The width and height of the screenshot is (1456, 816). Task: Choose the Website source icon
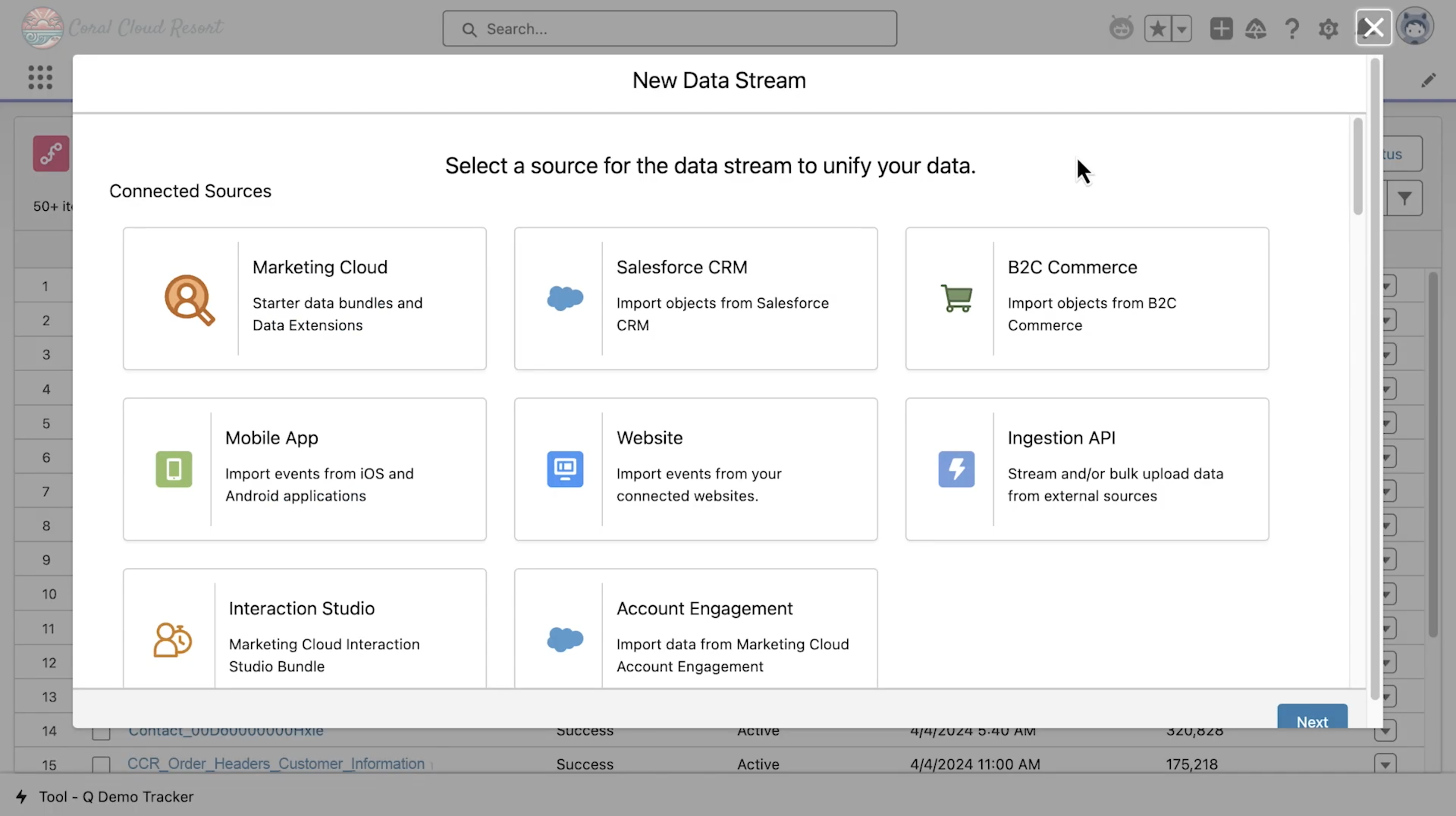tap(565, 469)
